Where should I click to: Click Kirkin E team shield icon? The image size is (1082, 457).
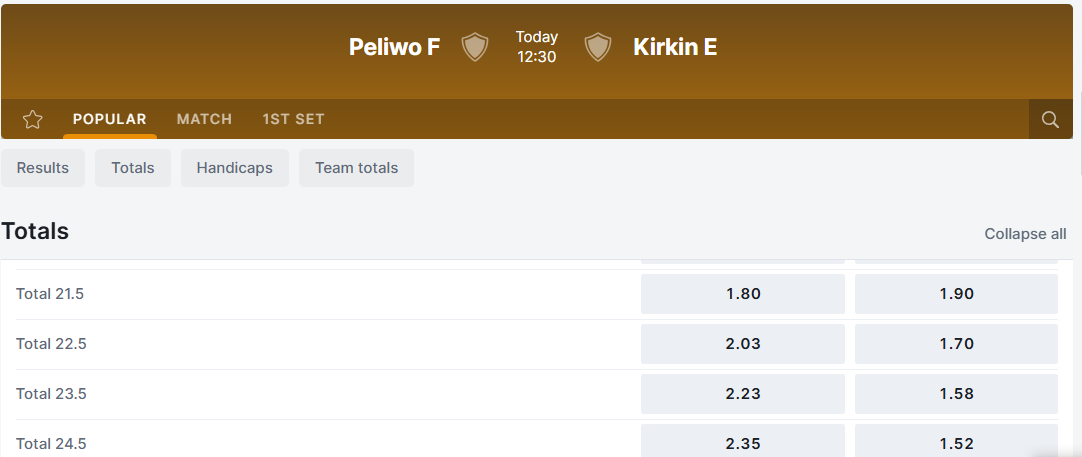pyautogui.click(x=598, y=47)
